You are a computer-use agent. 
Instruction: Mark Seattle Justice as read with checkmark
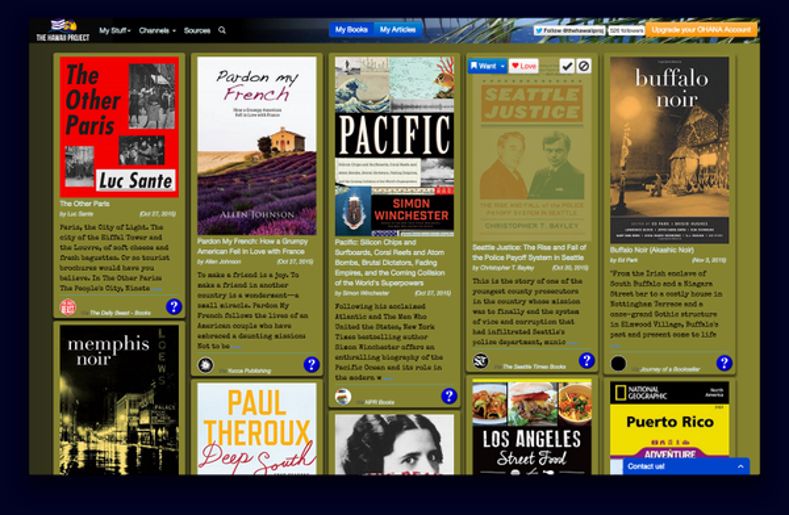point(567,66)
